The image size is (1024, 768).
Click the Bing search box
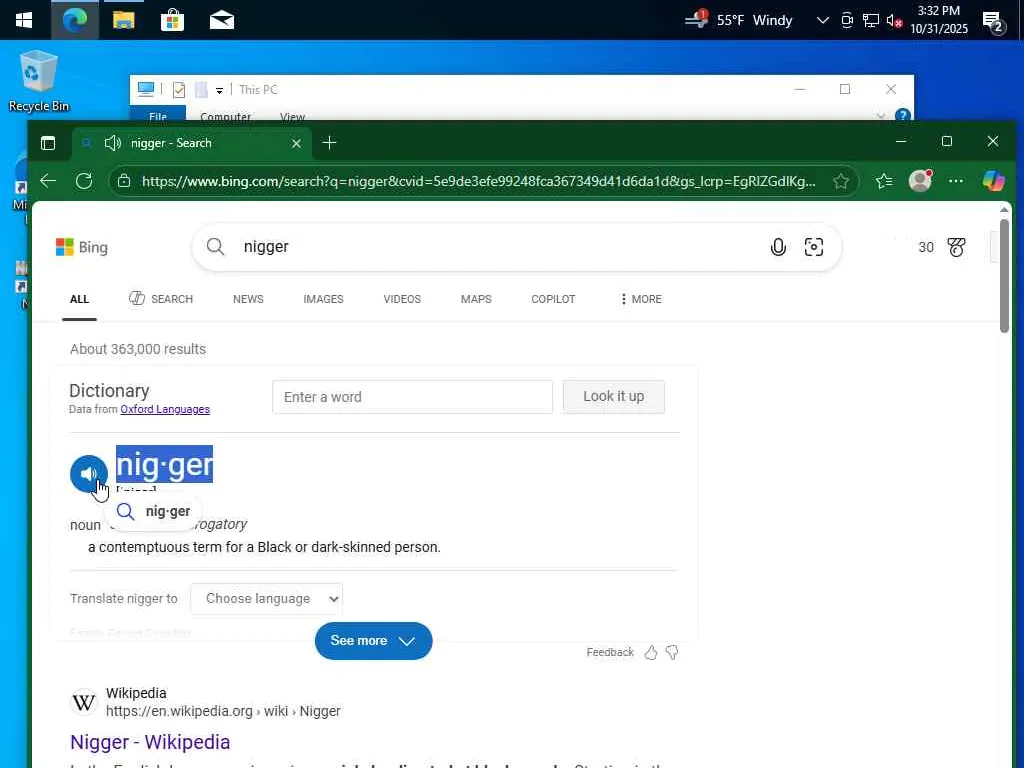tap(516, 247)
